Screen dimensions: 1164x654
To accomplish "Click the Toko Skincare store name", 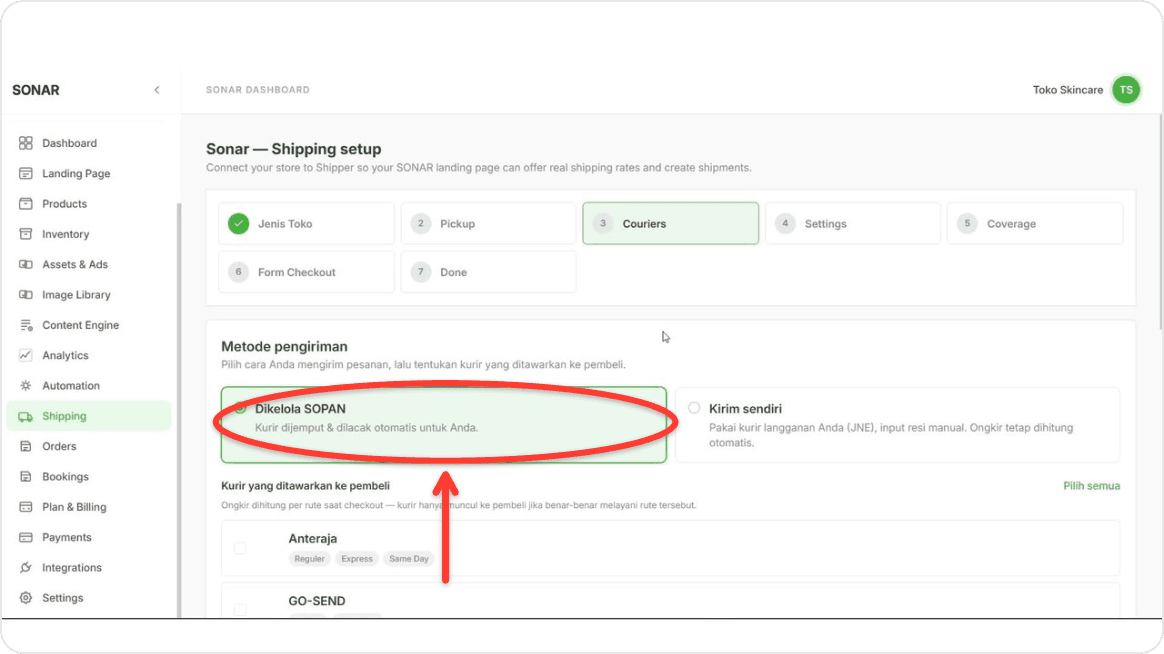I will pos(1067,90).
